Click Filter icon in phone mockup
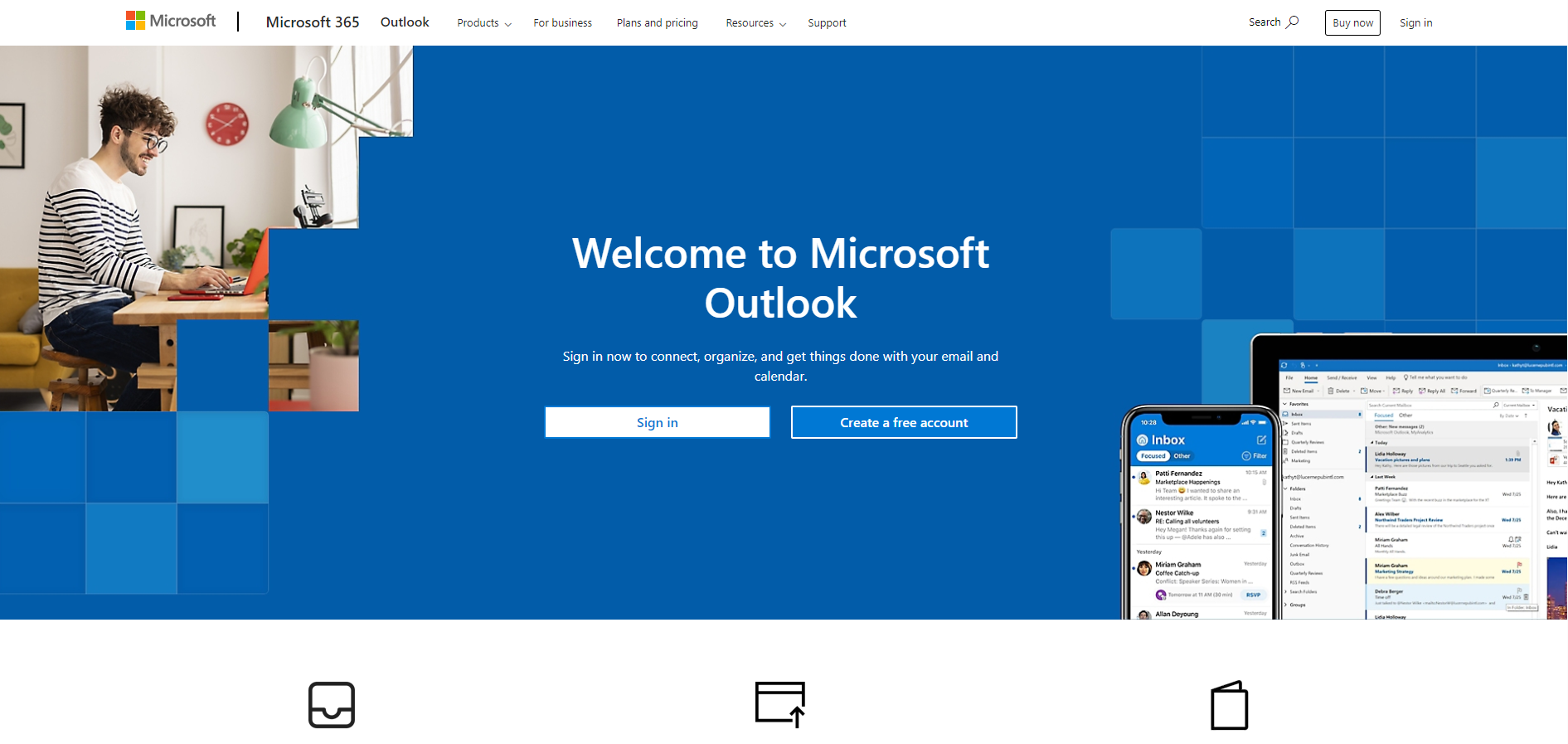This screenshot has height=744, width=1568. (1246, 455)
